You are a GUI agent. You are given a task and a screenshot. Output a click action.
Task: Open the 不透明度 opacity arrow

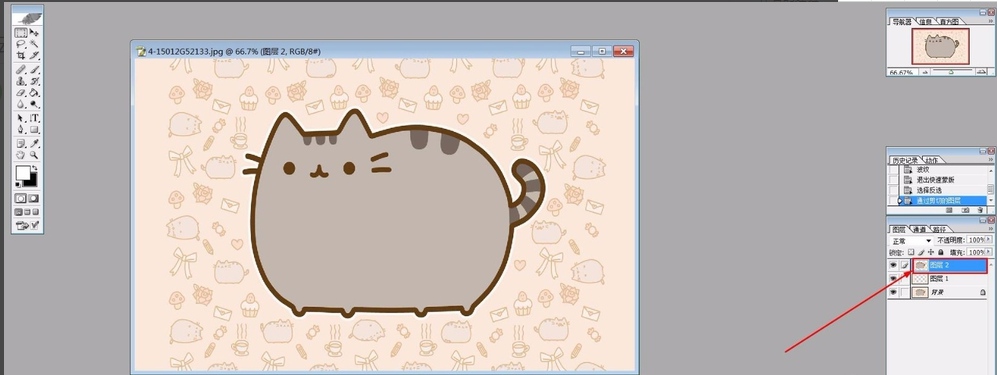point(988,240)
